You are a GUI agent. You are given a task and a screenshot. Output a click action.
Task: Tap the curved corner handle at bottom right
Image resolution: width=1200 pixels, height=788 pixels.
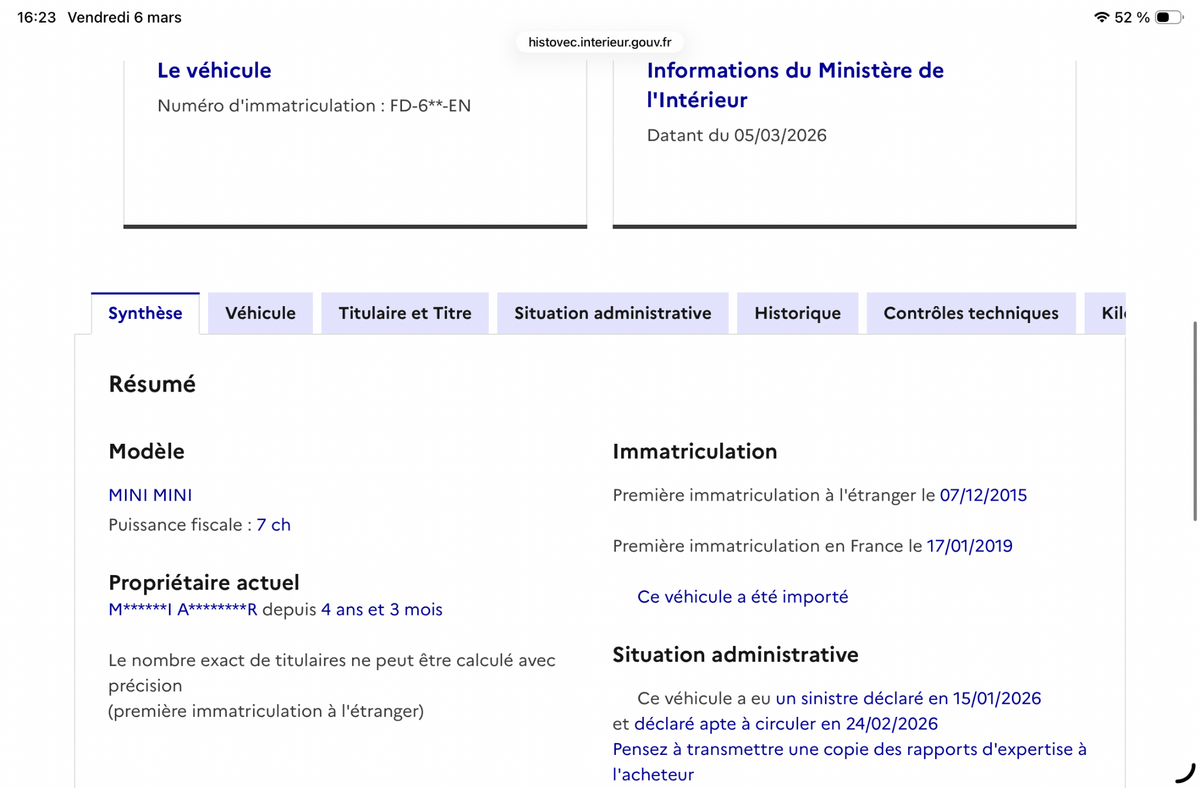1186,772
